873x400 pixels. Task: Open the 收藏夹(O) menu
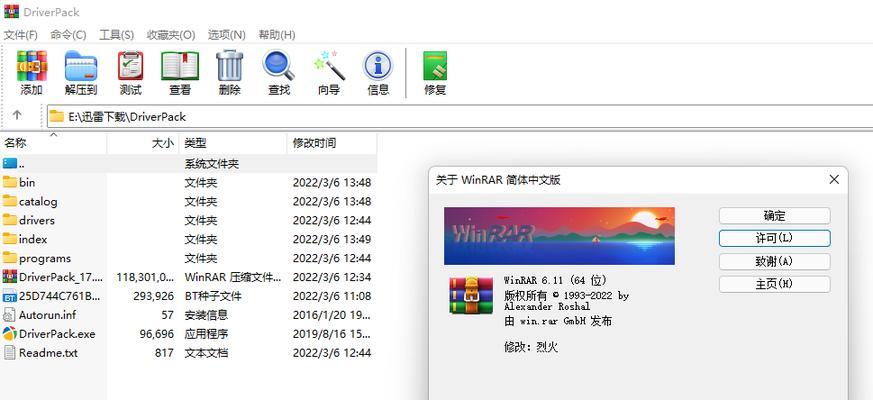pyautogui.click(x=171, y=35)
